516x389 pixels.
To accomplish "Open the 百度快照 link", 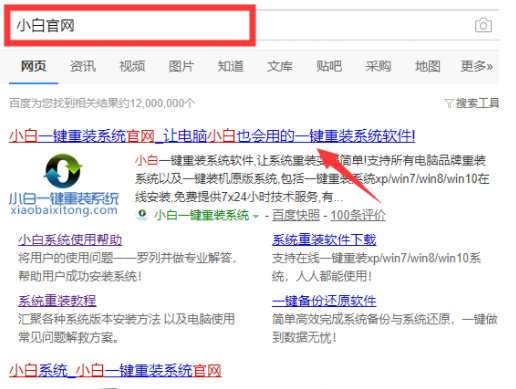I will [x=296, y=215].
